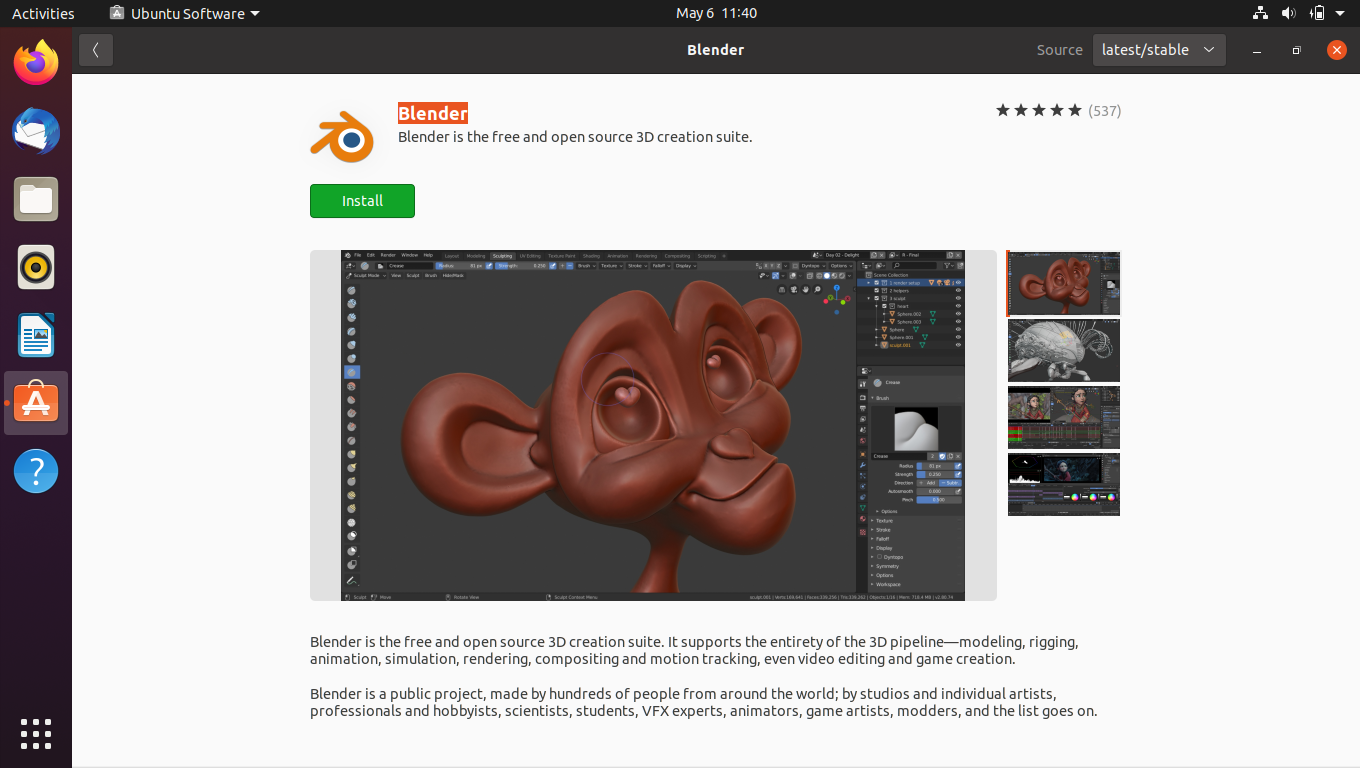The width and height of the screenshot is (1360, 768).
Task: Click the Show Applications grid icon
Action: 35,734
